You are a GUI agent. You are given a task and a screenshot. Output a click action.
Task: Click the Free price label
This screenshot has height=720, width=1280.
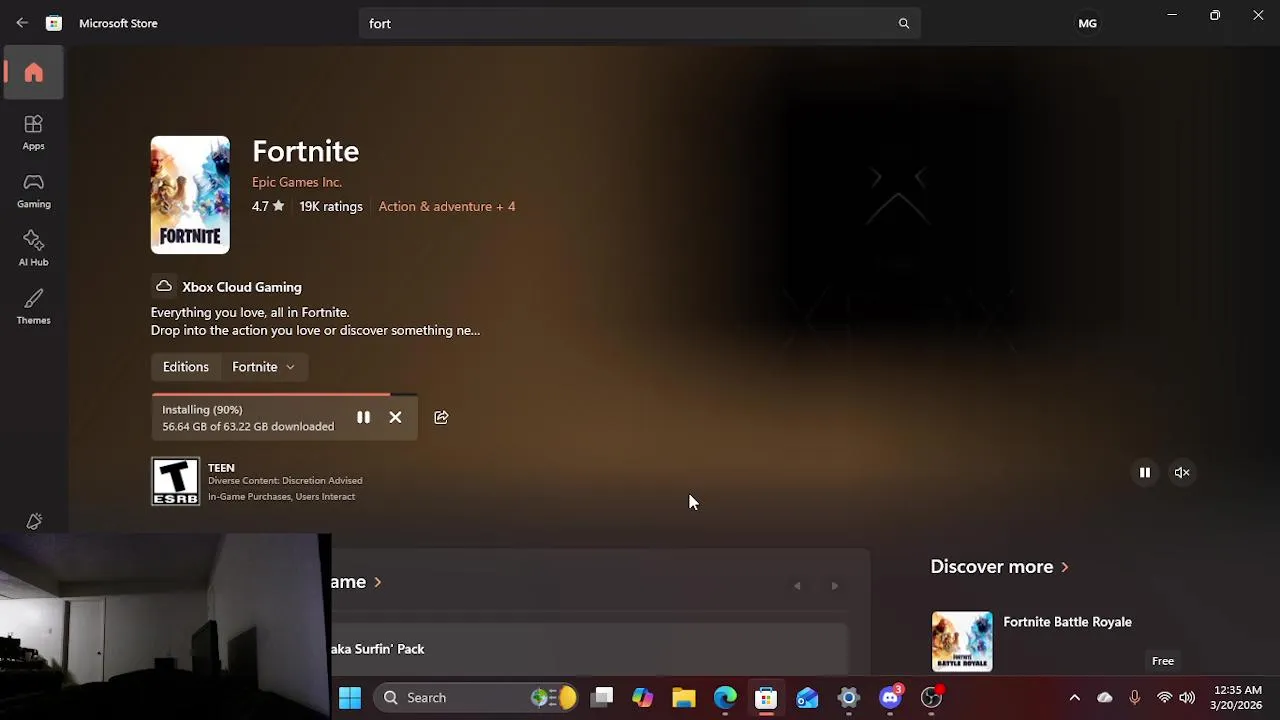point(1163,661)
